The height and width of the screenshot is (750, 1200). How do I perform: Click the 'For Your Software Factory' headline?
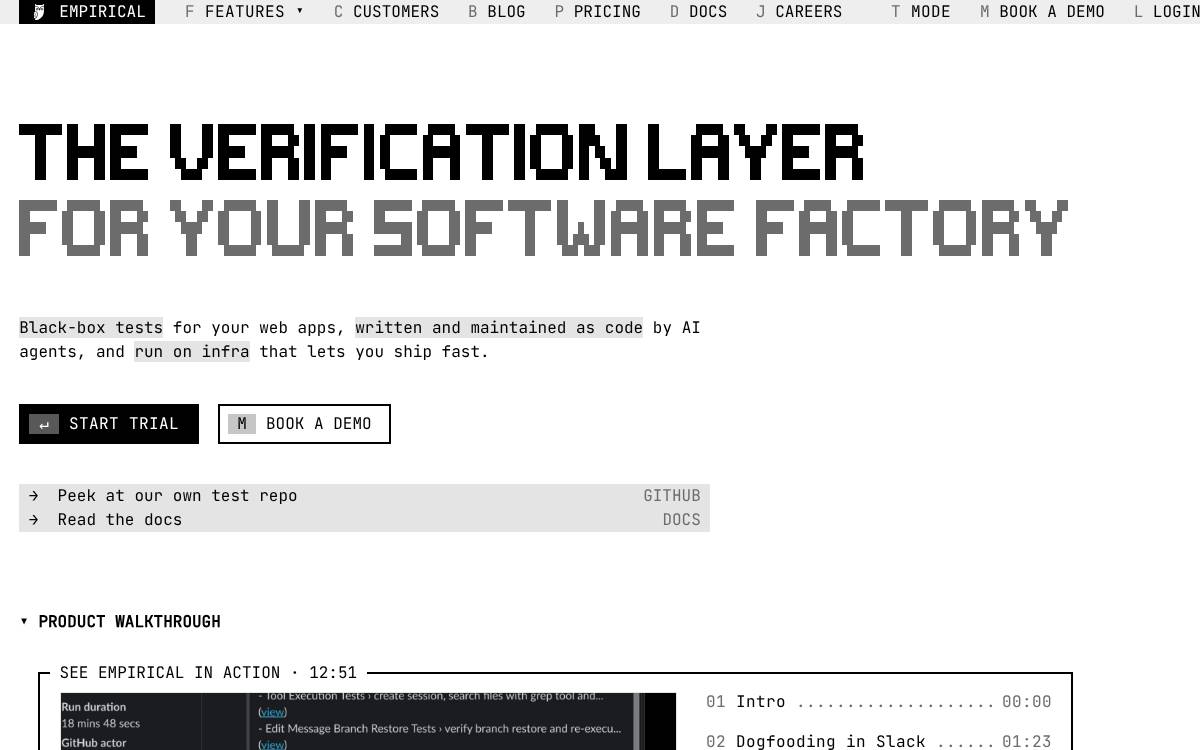[543, 229]
